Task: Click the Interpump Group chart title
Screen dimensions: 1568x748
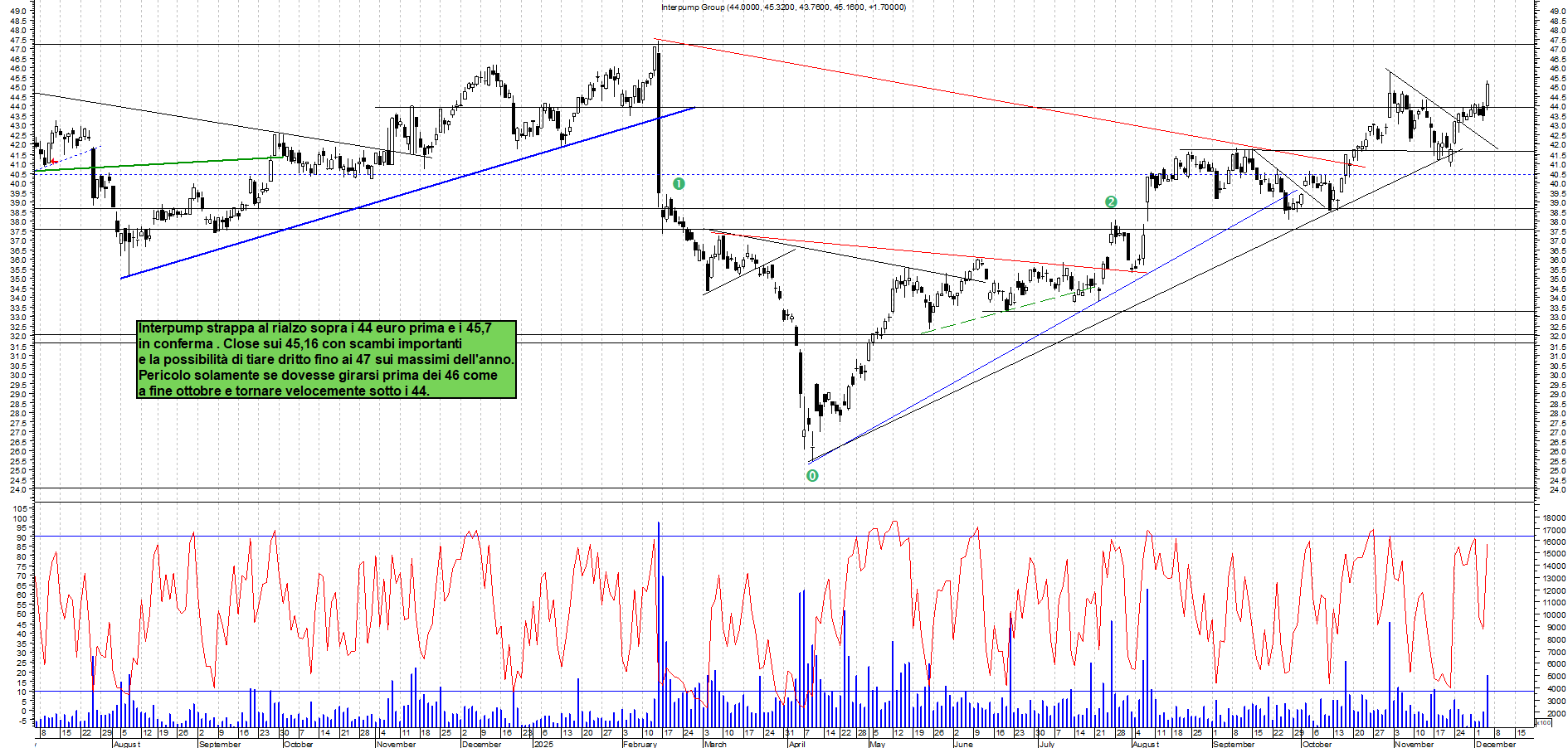Action: [x=783, y=7]
